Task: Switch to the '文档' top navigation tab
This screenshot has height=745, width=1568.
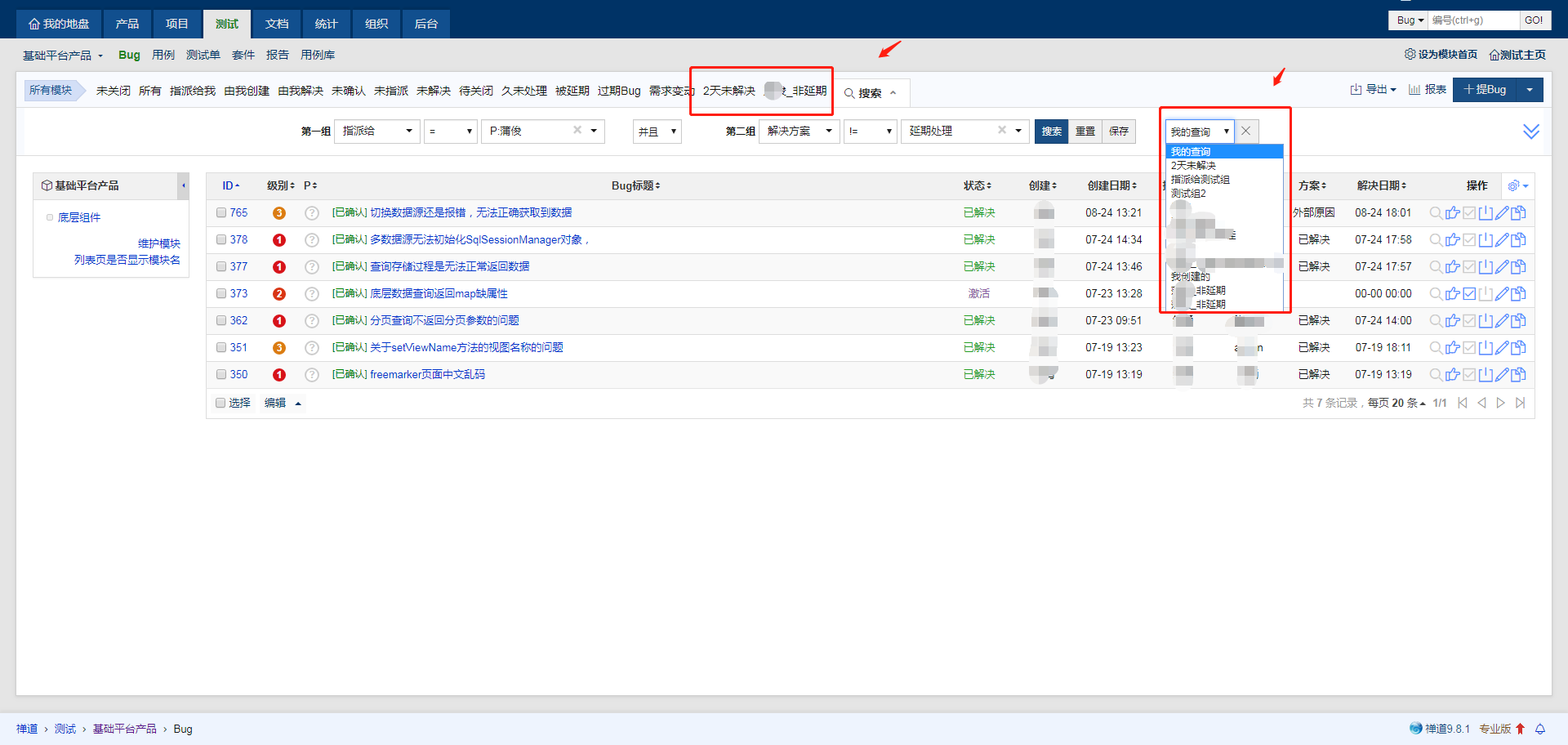Action: 277,24
